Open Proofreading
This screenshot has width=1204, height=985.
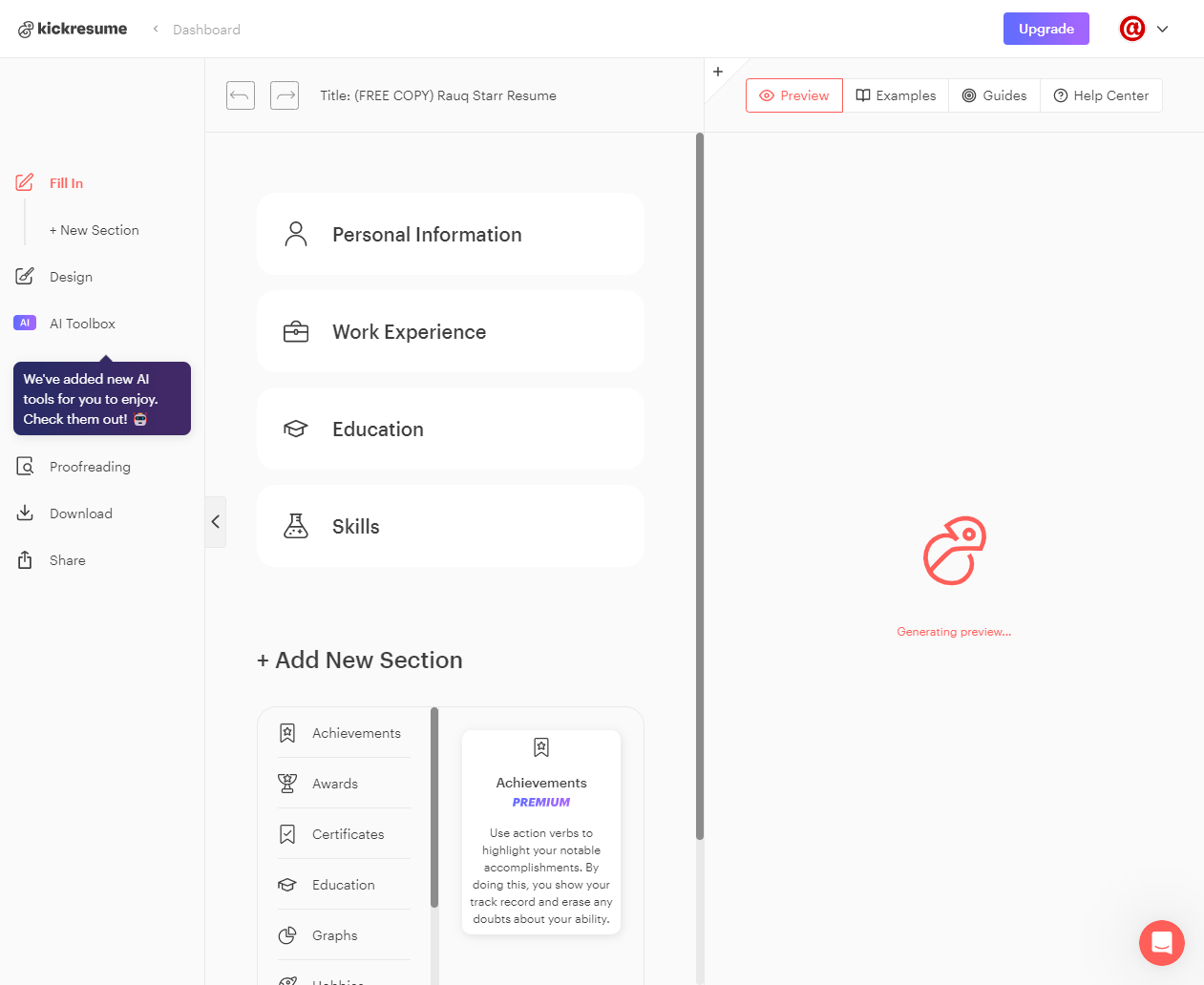[x=90, y=467]
